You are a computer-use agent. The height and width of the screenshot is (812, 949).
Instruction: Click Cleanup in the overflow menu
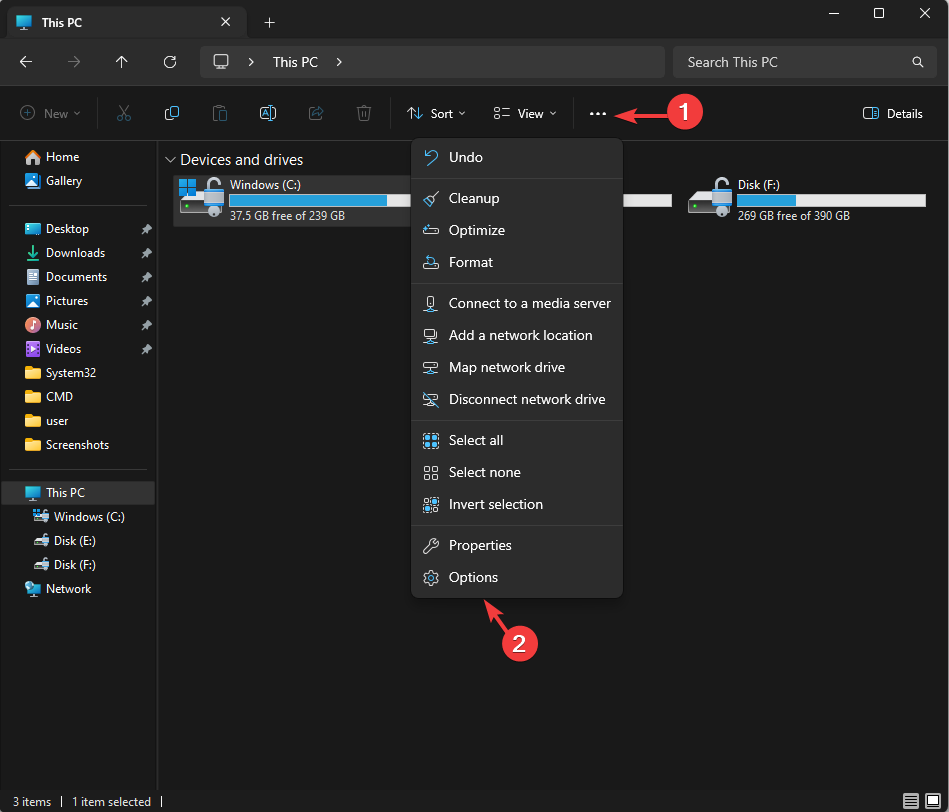[x=473, y=198]
